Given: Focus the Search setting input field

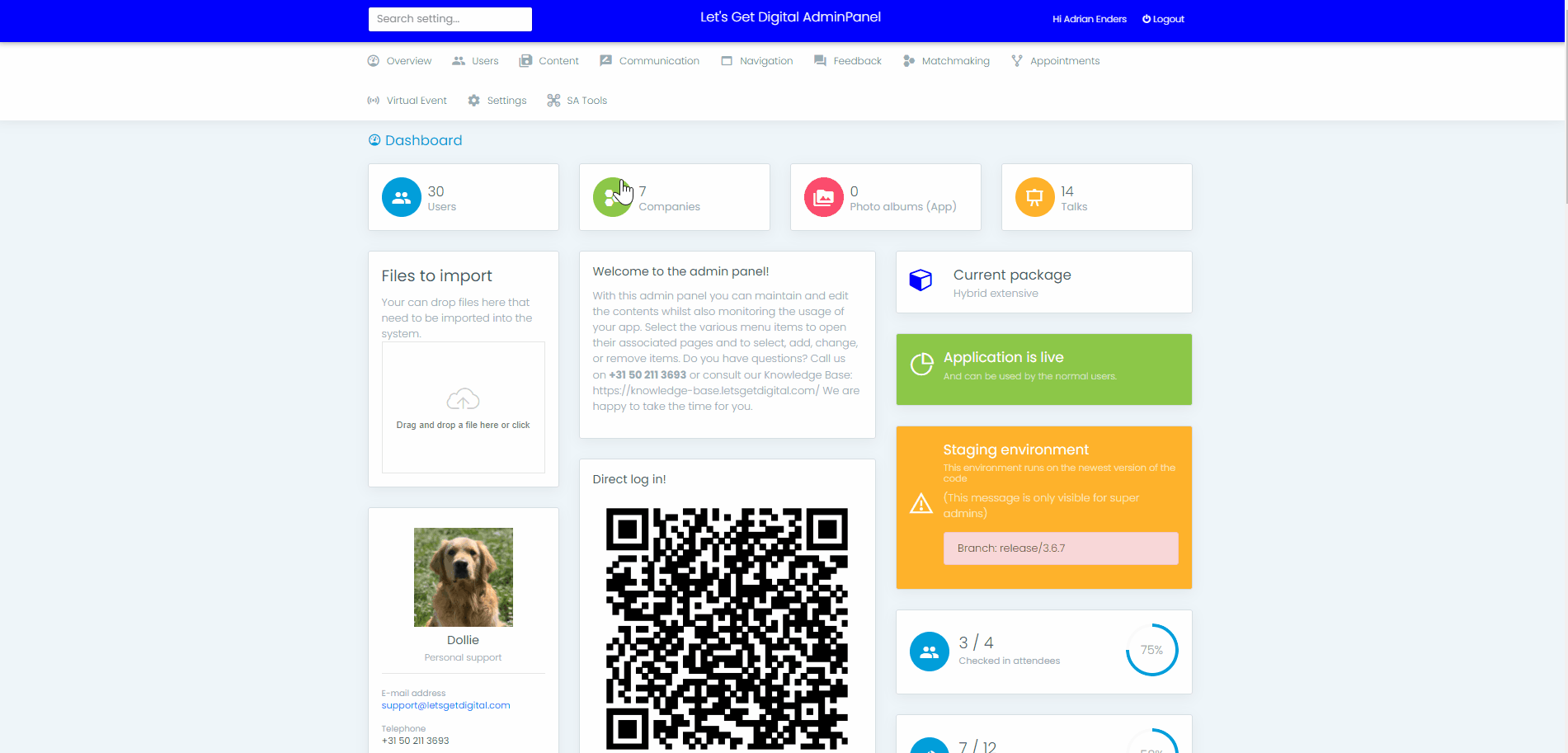Looking at the screenshot, I should [450, 19].
